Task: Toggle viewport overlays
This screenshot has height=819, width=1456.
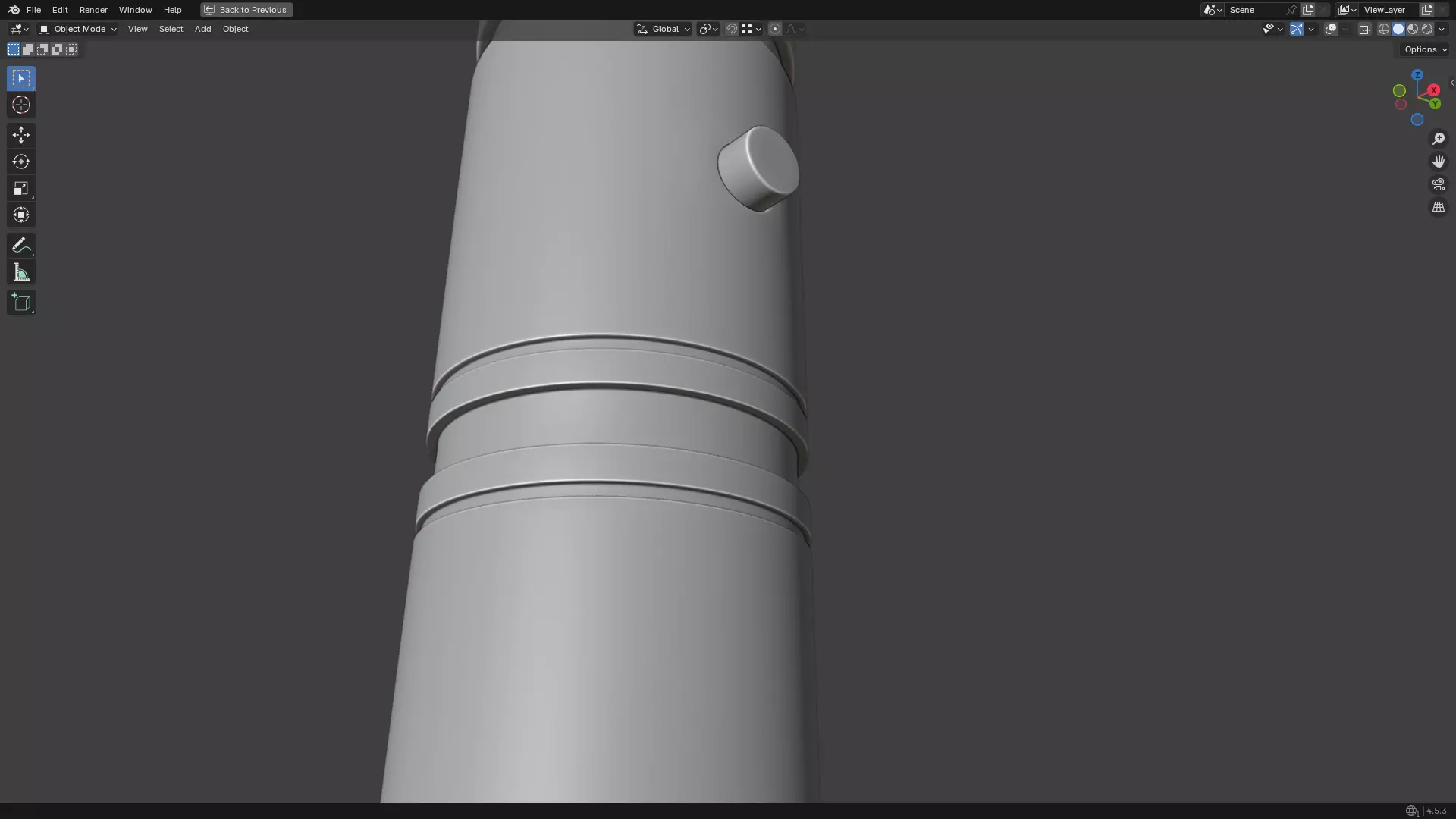Action: [x=1331, y=29]
